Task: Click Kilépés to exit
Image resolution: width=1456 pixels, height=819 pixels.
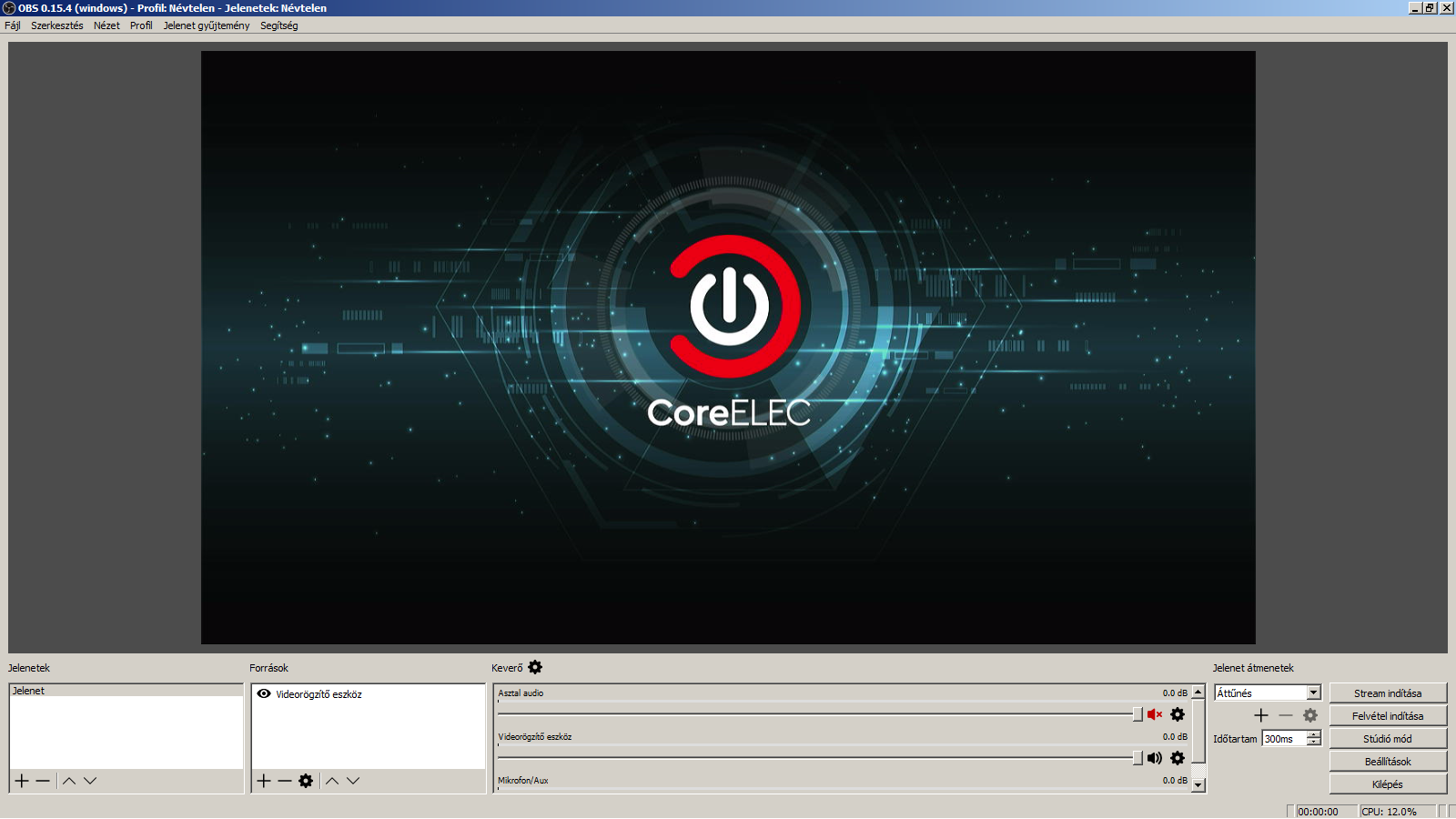Action: (1388, 784)
